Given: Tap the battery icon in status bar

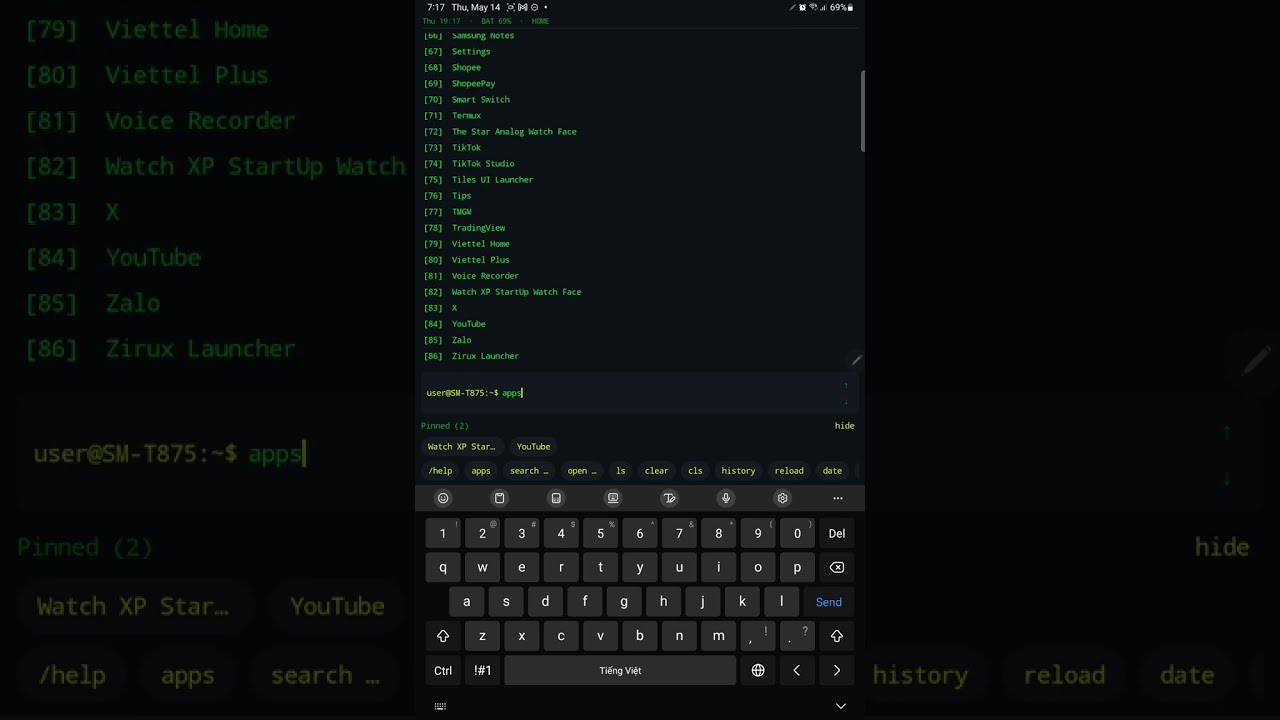Looking at the screenshot, I should pos(850,7).
